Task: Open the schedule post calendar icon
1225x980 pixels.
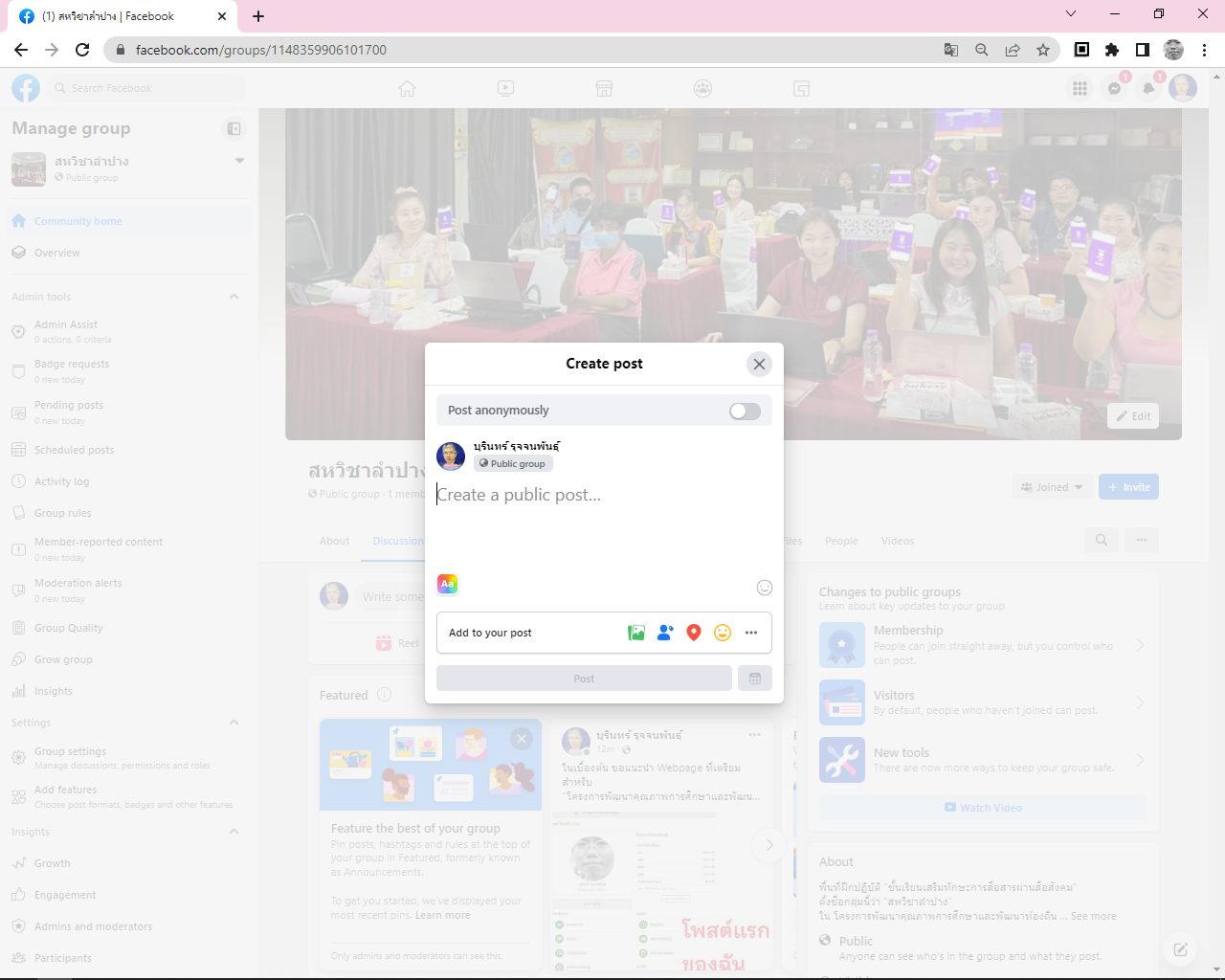Action: pyautogui.click(x=755, y=679)
